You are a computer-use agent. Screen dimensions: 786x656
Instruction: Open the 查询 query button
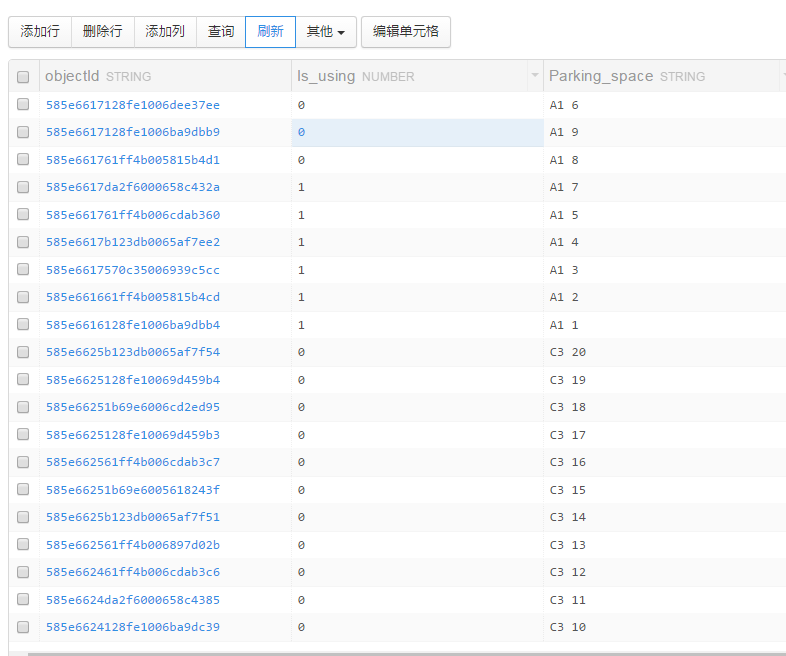pos(221,32)
